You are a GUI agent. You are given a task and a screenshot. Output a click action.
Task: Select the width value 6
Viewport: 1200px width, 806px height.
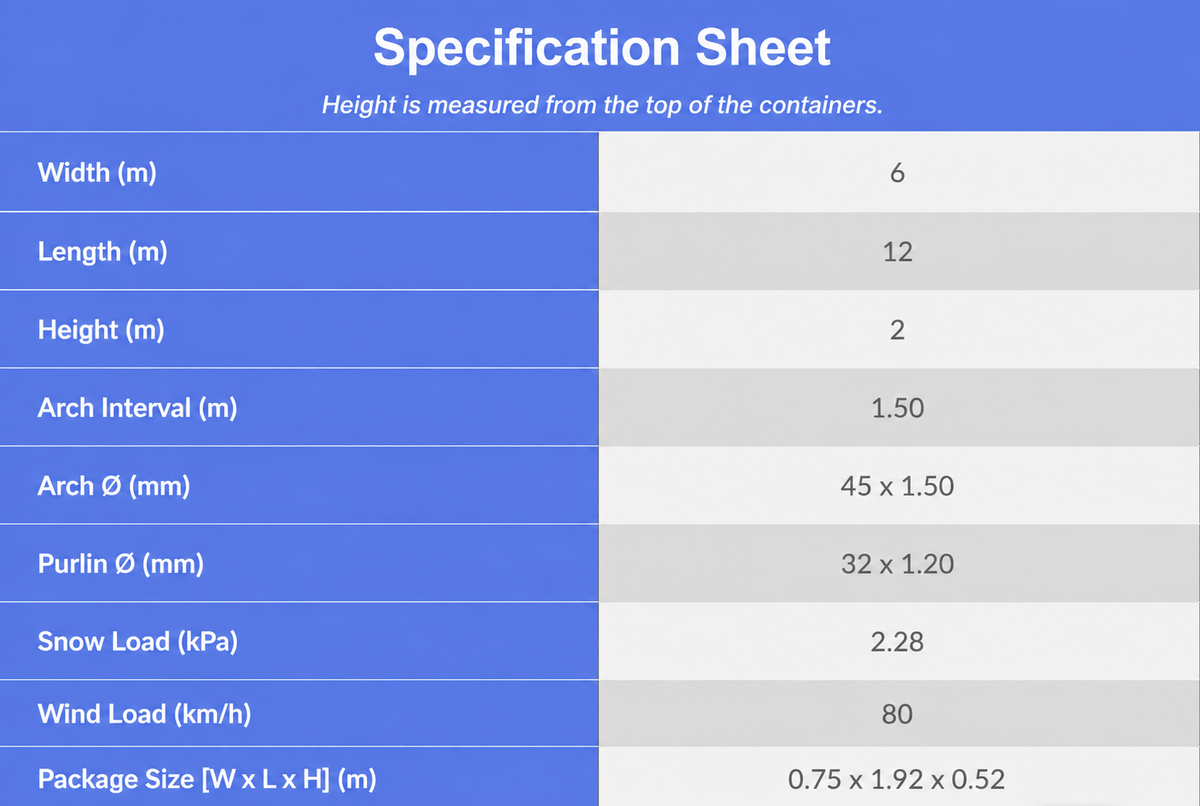click(896, 173)
